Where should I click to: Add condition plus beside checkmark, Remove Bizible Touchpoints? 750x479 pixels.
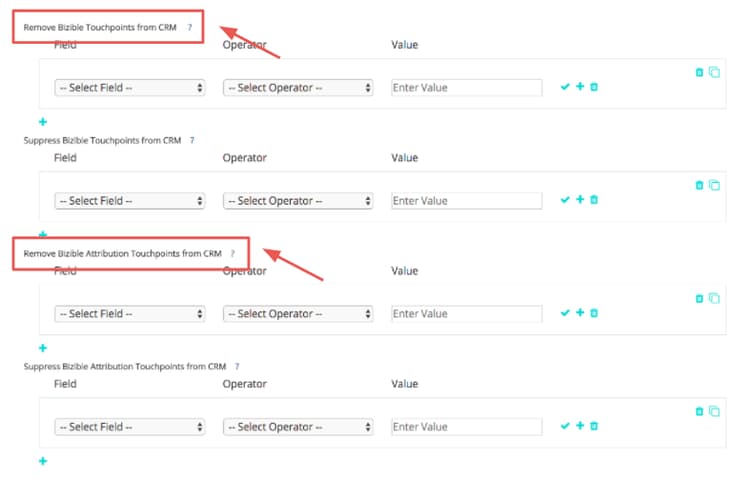pyautogui.click(x=580, y=86)
